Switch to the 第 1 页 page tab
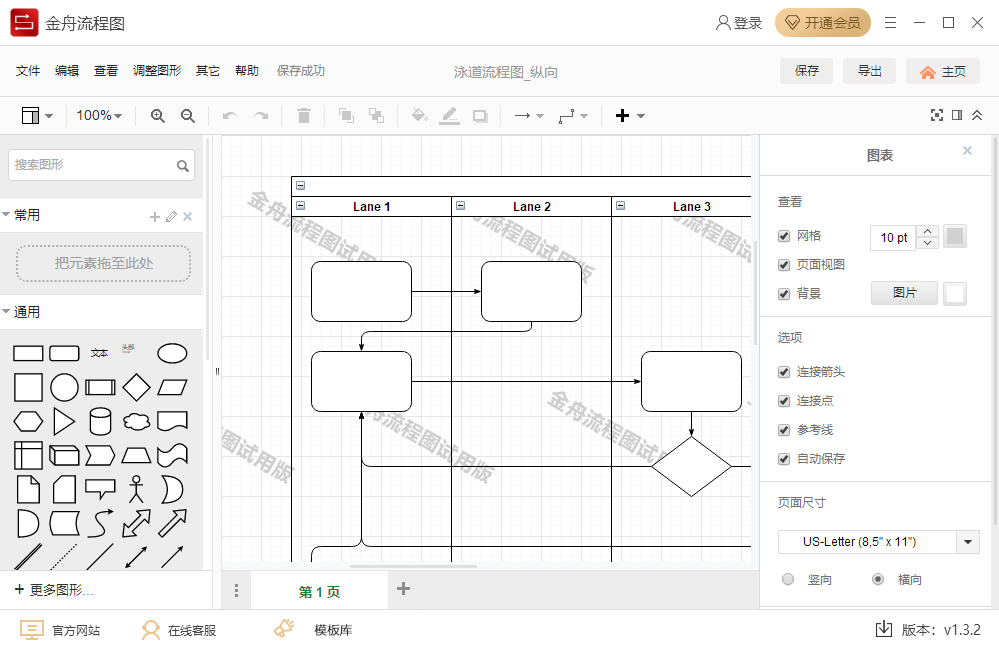 point(319,591)
